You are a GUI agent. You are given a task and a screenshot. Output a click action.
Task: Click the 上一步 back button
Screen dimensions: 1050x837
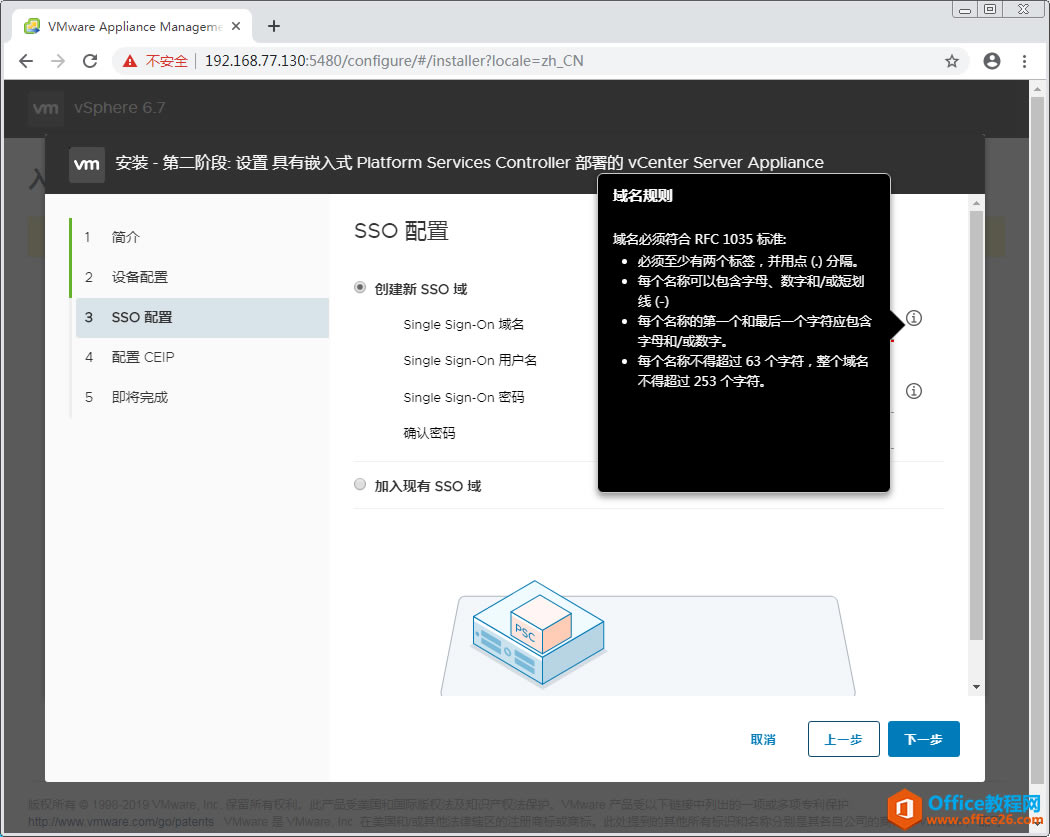click(x=843, y=739)
